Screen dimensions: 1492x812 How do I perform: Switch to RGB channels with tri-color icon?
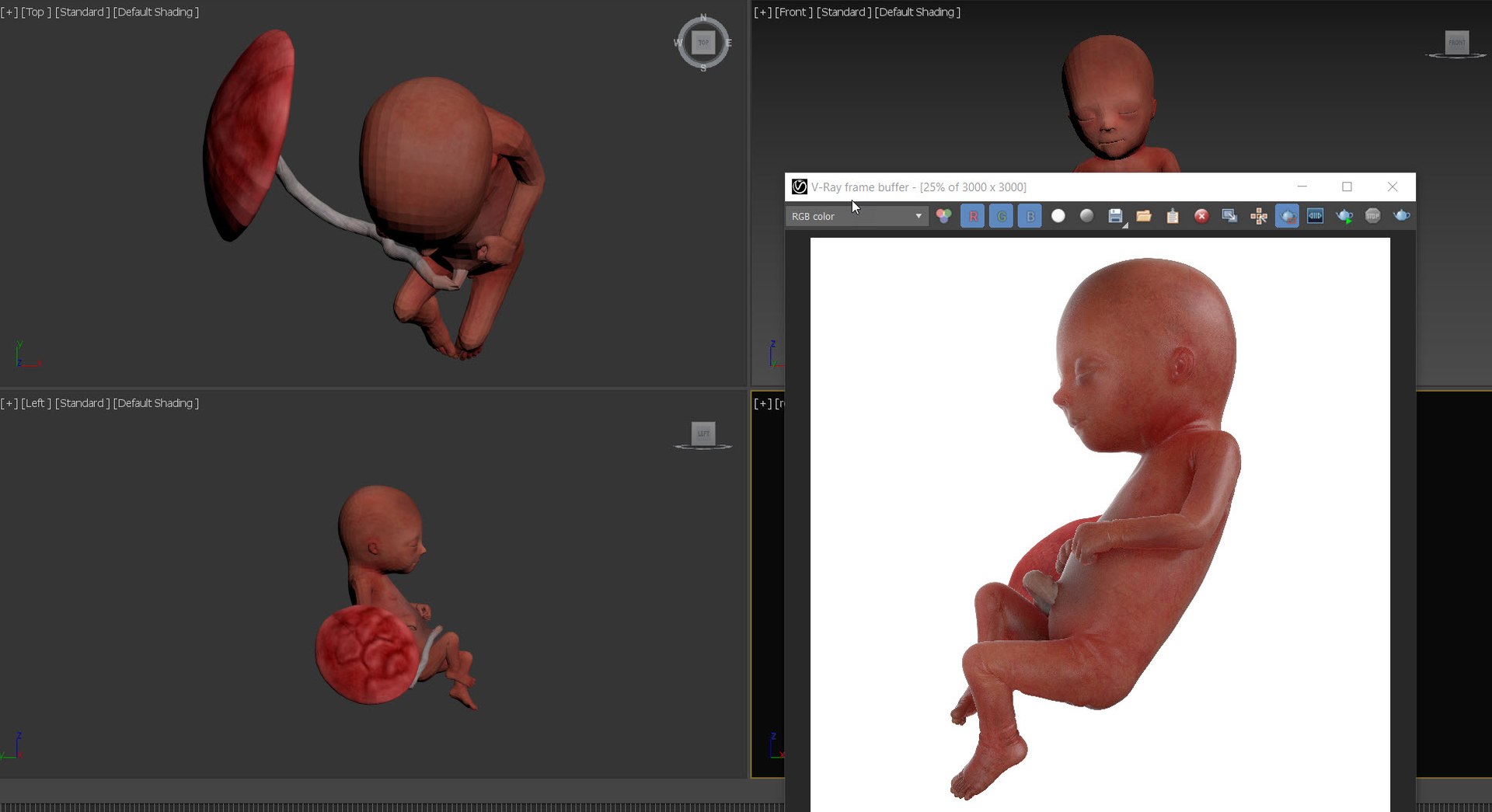[943, 216]
